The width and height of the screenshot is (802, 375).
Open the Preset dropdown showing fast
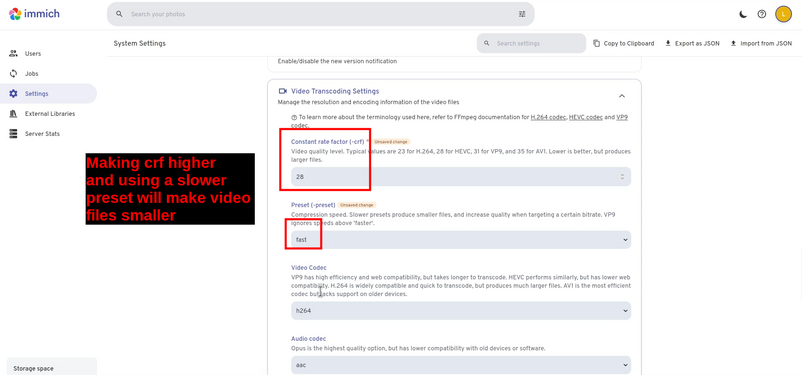tap(461, 239)
